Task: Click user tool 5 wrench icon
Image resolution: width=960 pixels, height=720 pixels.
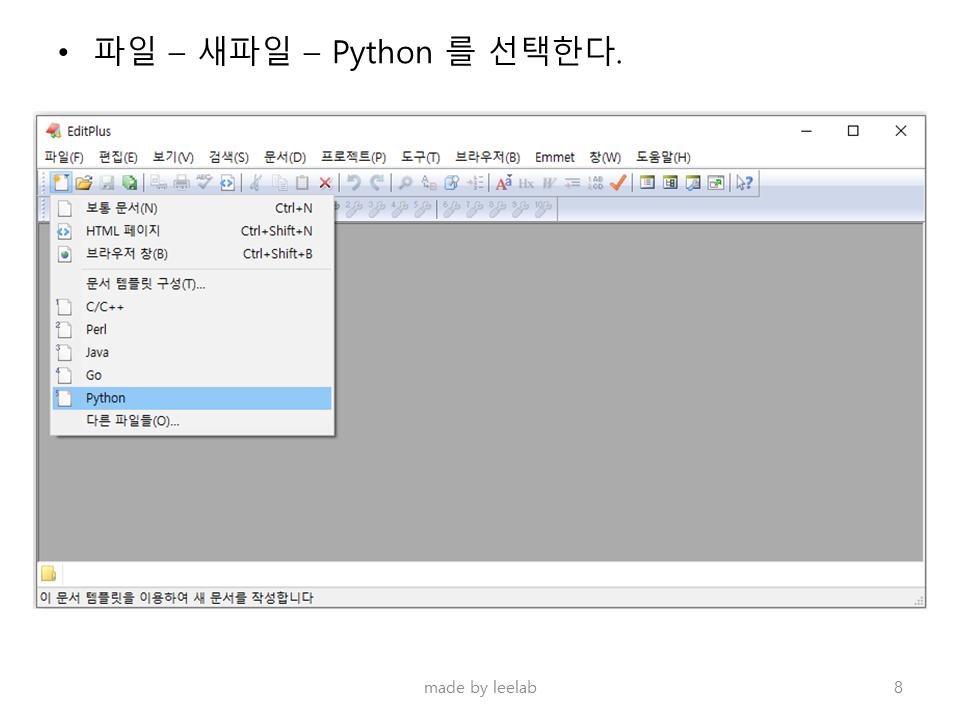Action: pyautogui.click(x=422, y=209)
